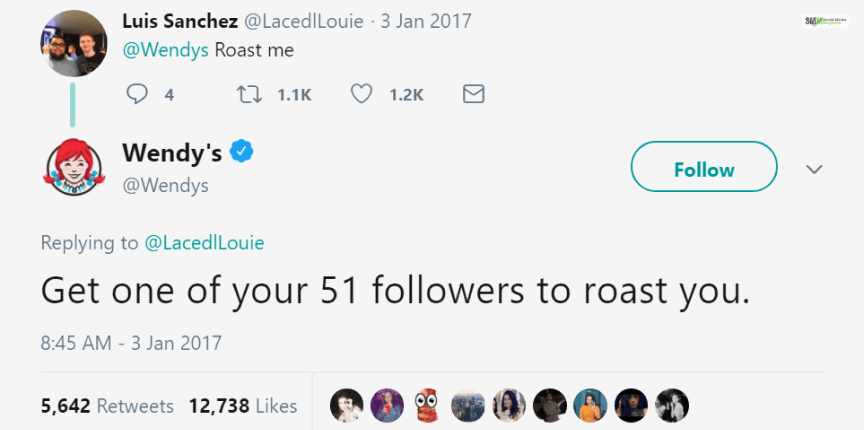Open Wendy's profile picture
The height and width of the screenshot is (430, 864).
(x=72, y=168)
